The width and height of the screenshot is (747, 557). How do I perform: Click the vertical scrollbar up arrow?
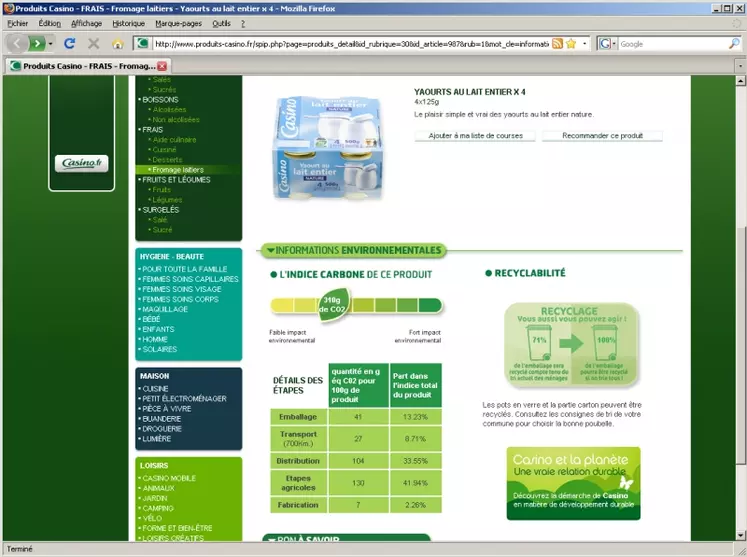[x=740, y=81]
